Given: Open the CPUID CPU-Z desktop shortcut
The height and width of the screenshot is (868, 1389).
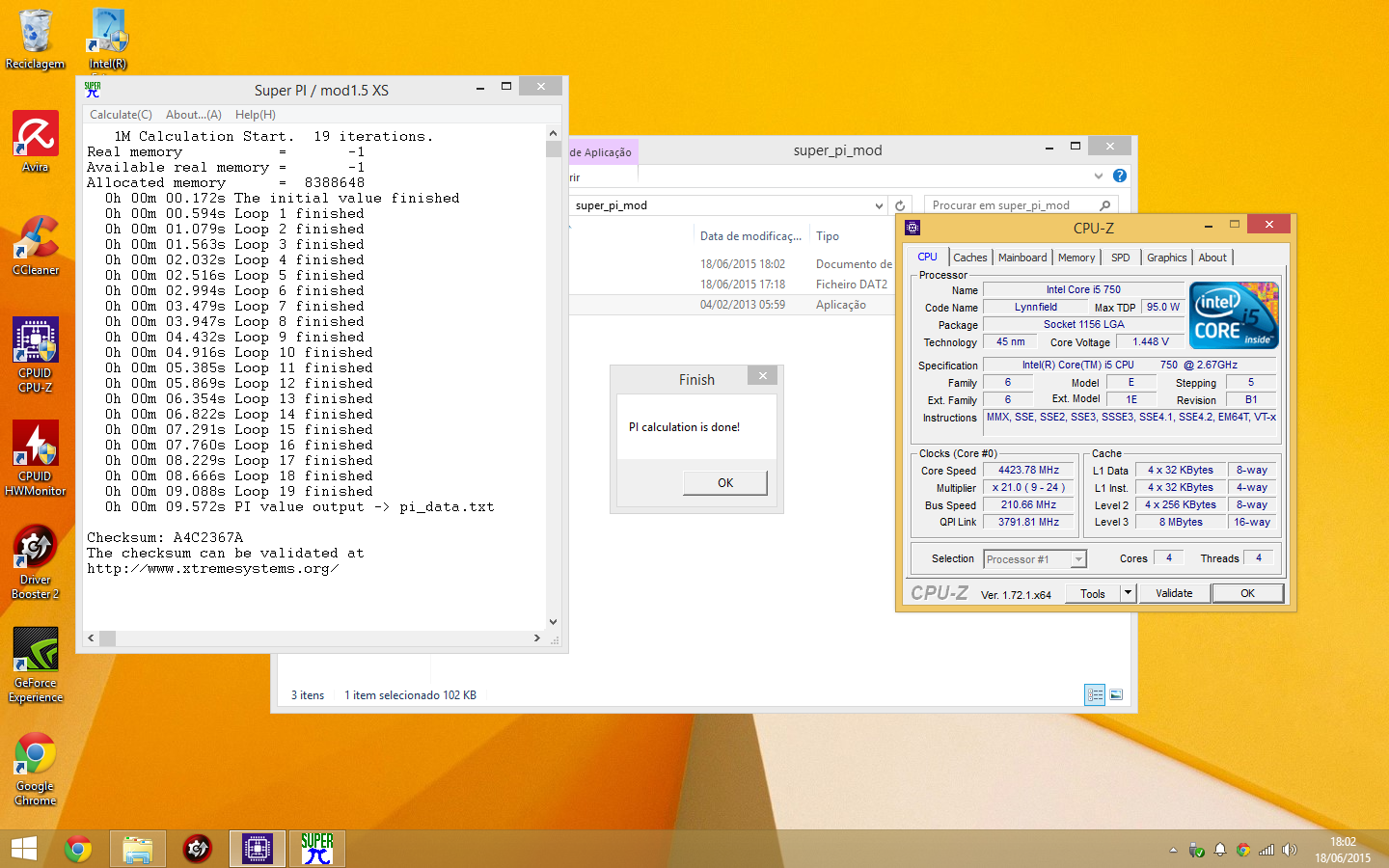Looking at the screenshot, I should point(35,355).
